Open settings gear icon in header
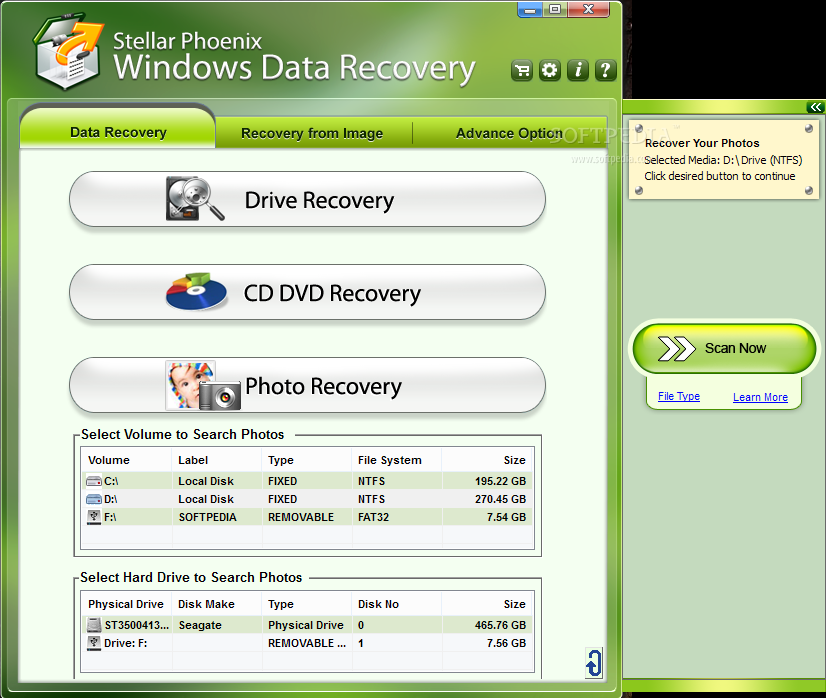The image size is (826, 698). tap(549, 70)
